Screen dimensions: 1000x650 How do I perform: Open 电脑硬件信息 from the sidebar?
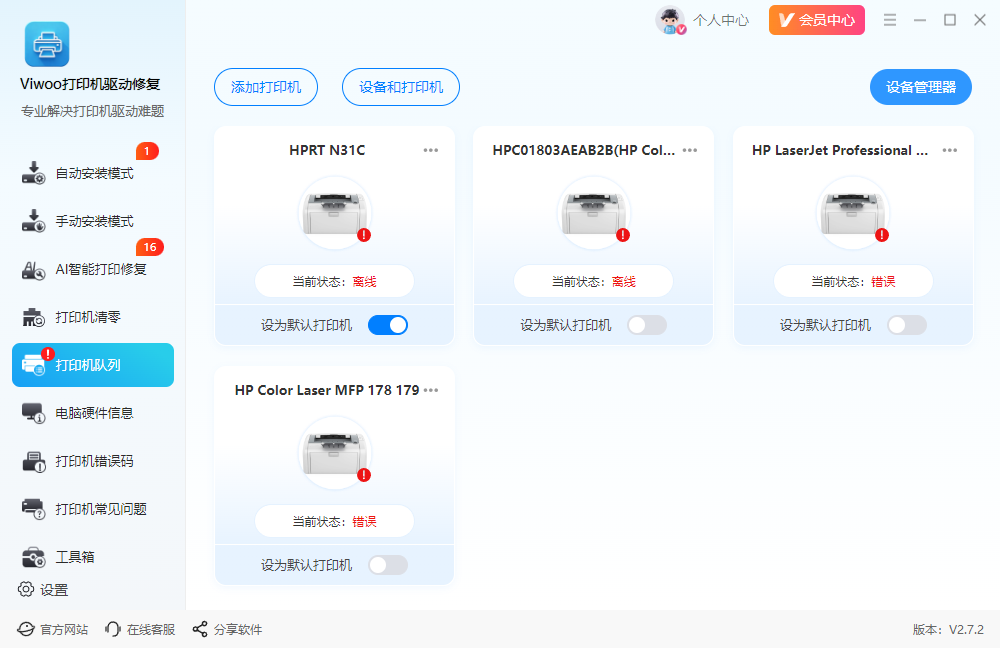(92, 413)
